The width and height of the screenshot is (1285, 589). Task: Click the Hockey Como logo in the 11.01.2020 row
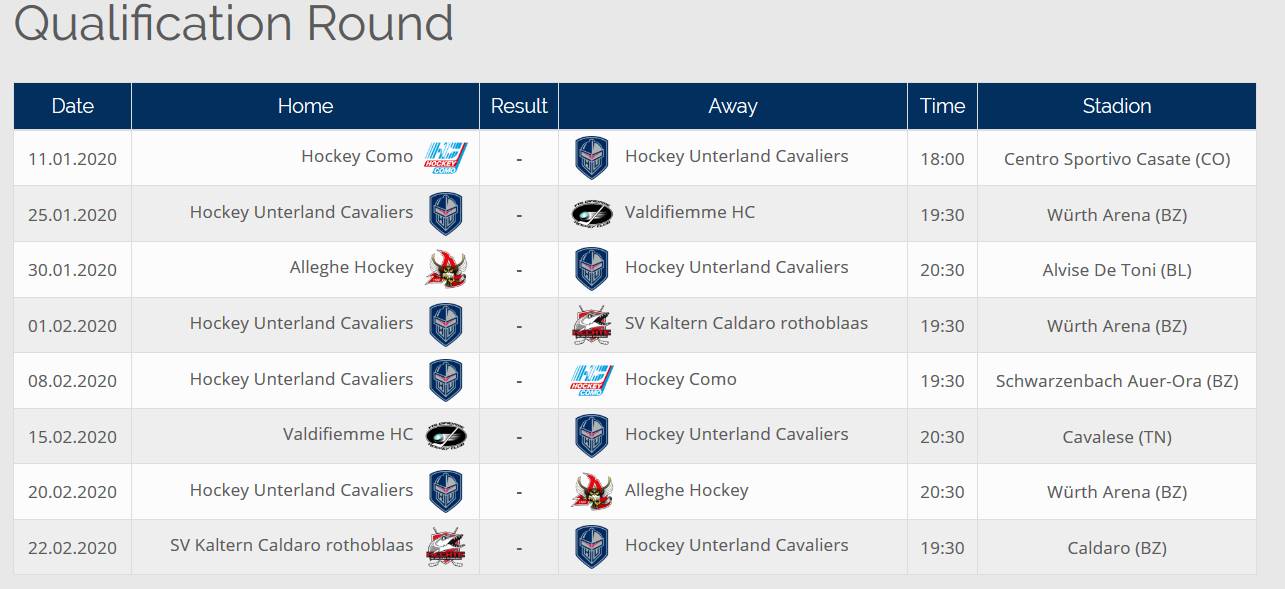point(446,158)
